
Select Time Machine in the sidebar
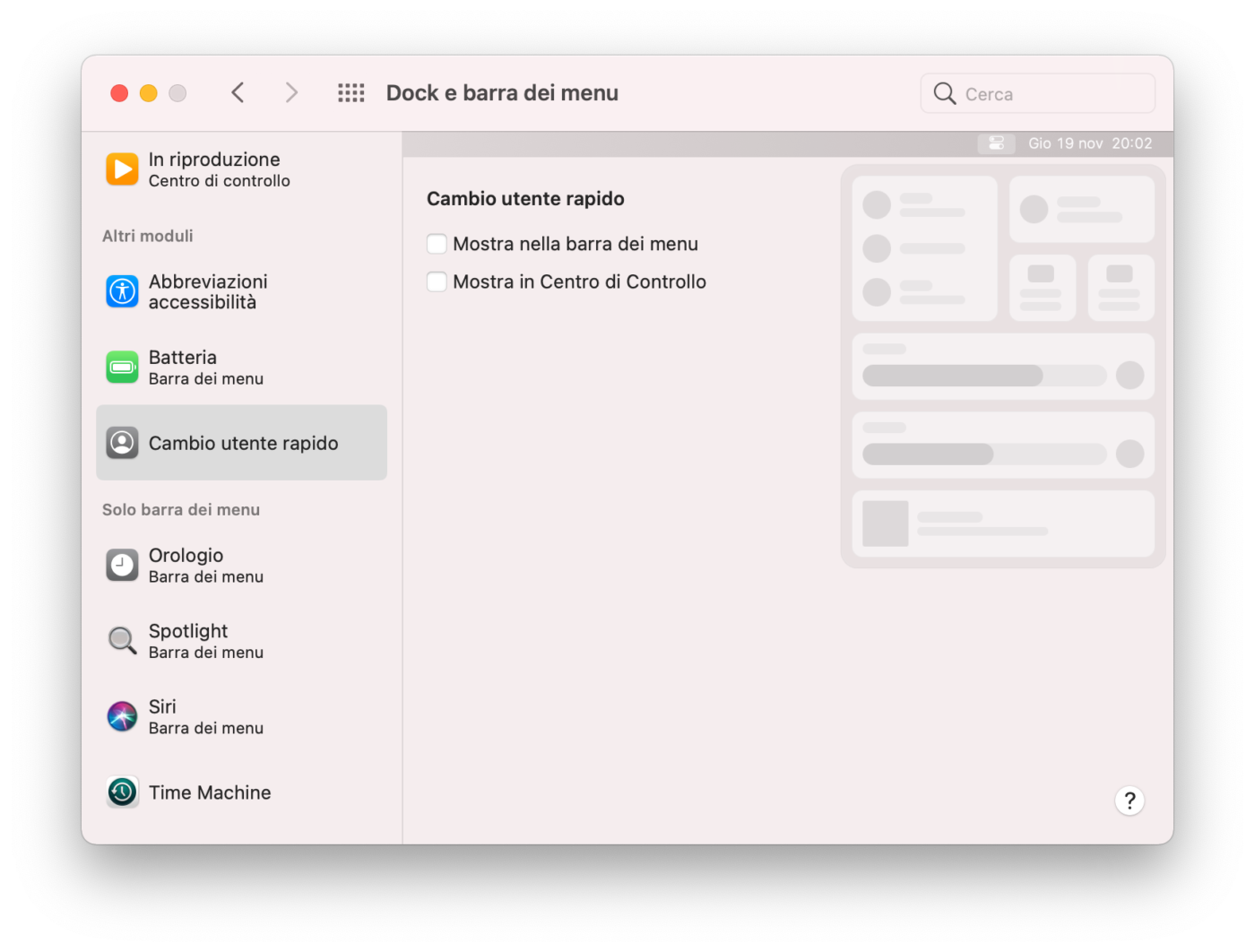point(241,792)
